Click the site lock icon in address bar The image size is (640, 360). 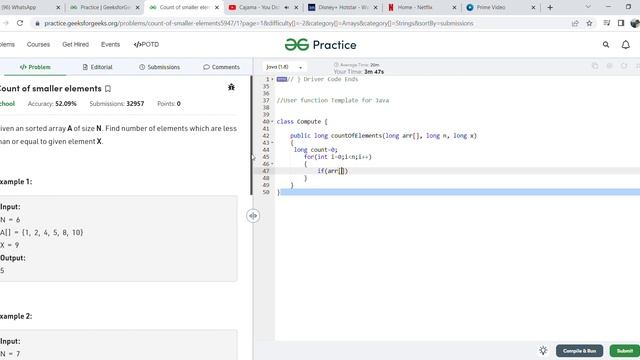pyautogui.click(x=38, y=23)
